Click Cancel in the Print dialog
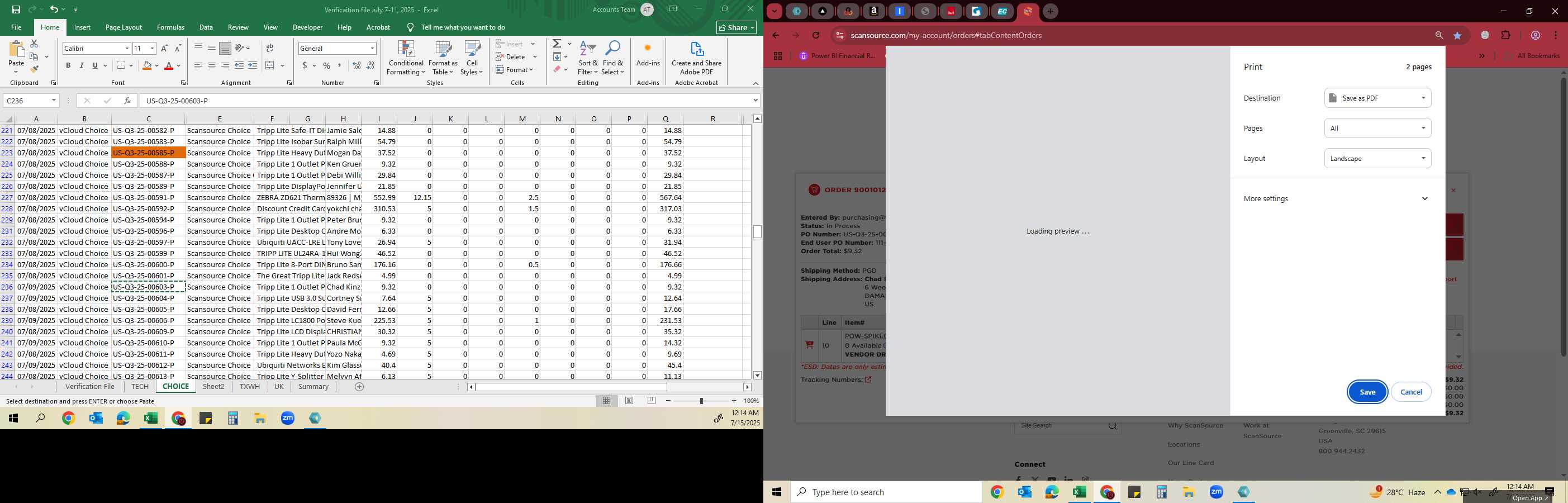 (x=1411, y=392)
